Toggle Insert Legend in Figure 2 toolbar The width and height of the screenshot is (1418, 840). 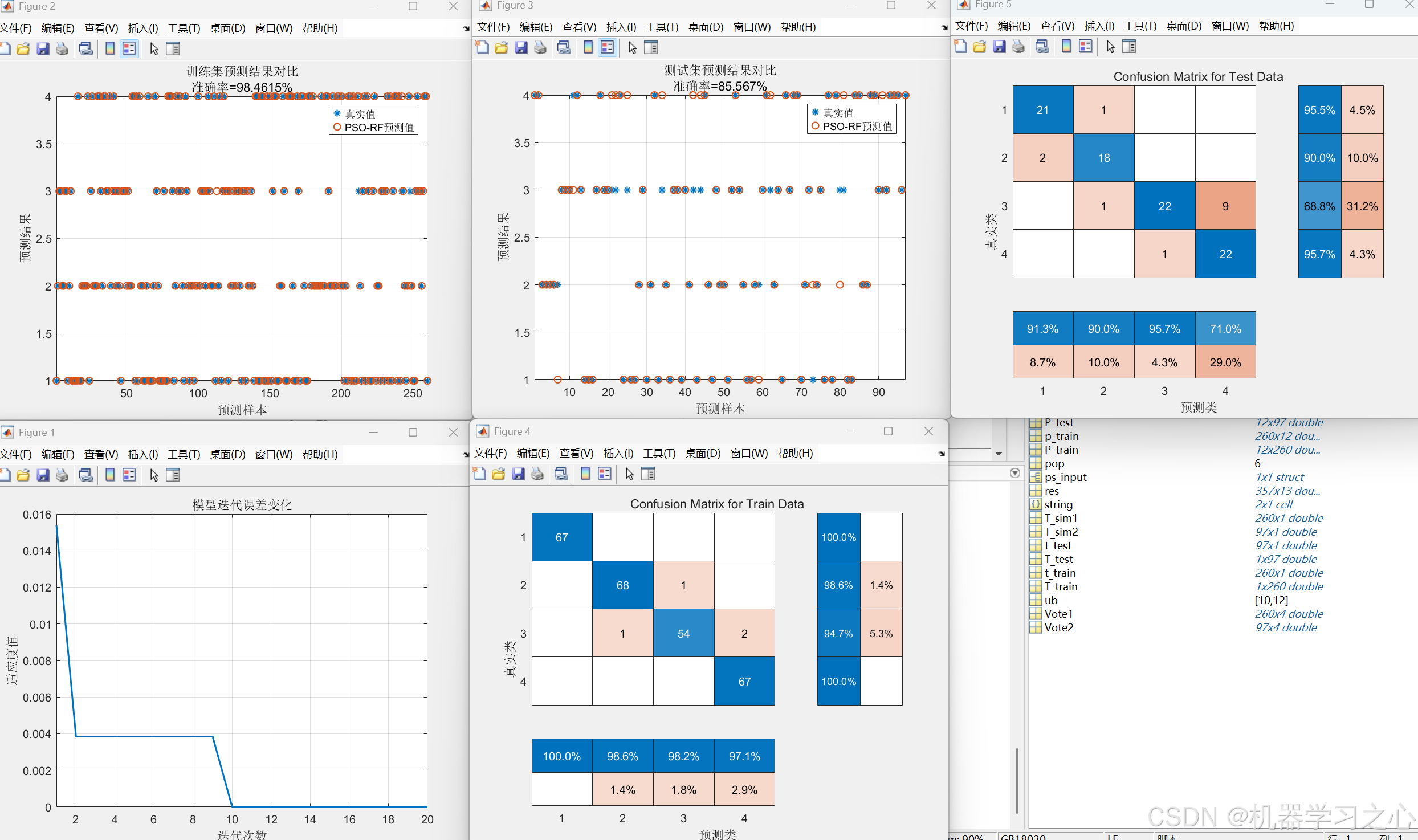tap(129, 49)
